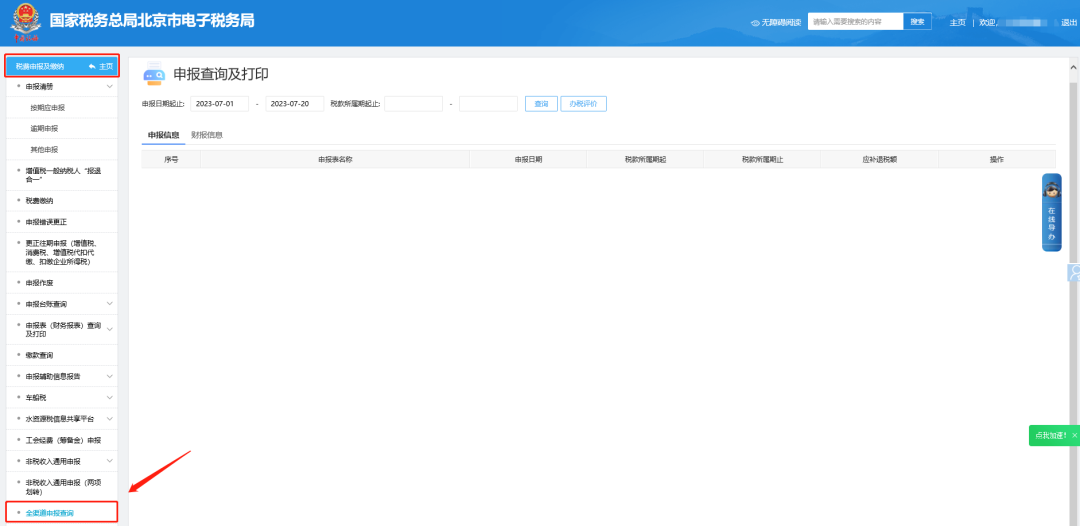Click the 申报日期 column header

pos(528,159)
